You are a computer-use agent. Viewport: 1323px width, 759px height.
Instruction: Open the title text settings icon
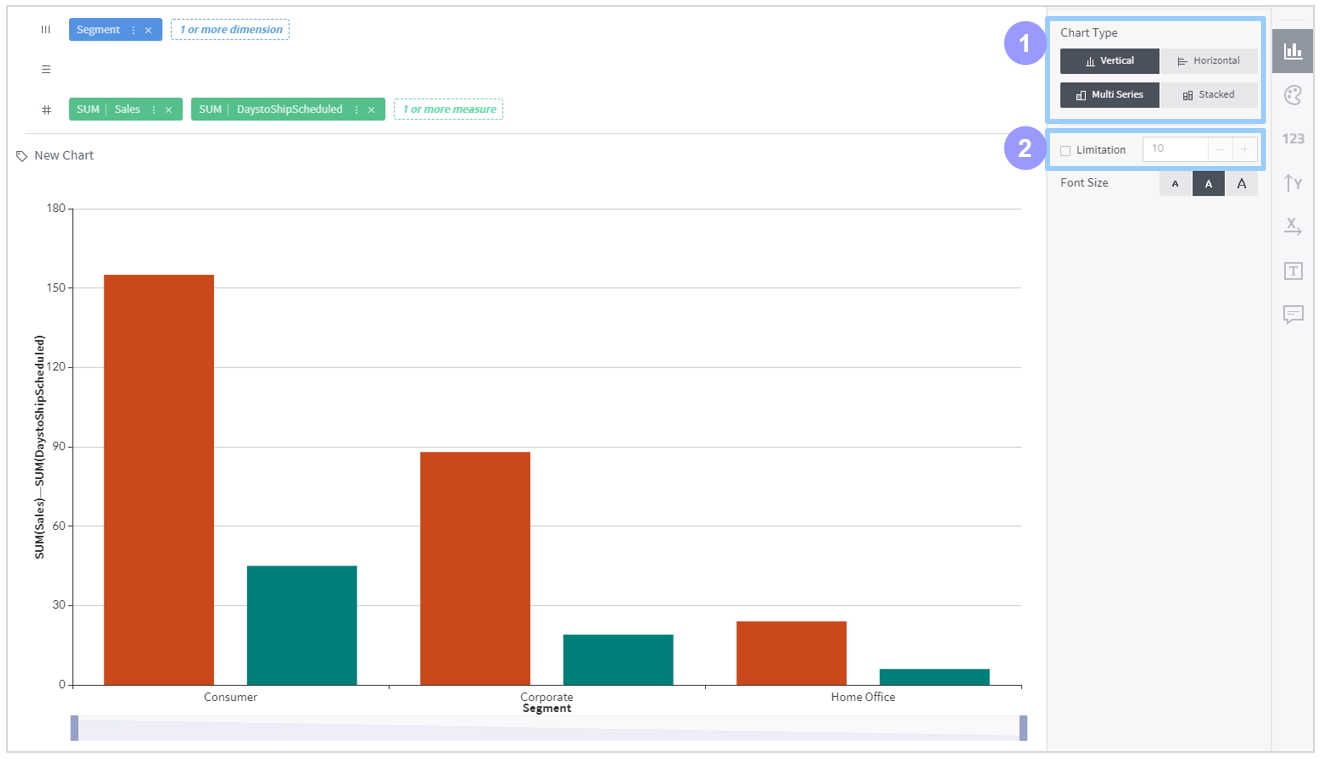coord(1293,271)
